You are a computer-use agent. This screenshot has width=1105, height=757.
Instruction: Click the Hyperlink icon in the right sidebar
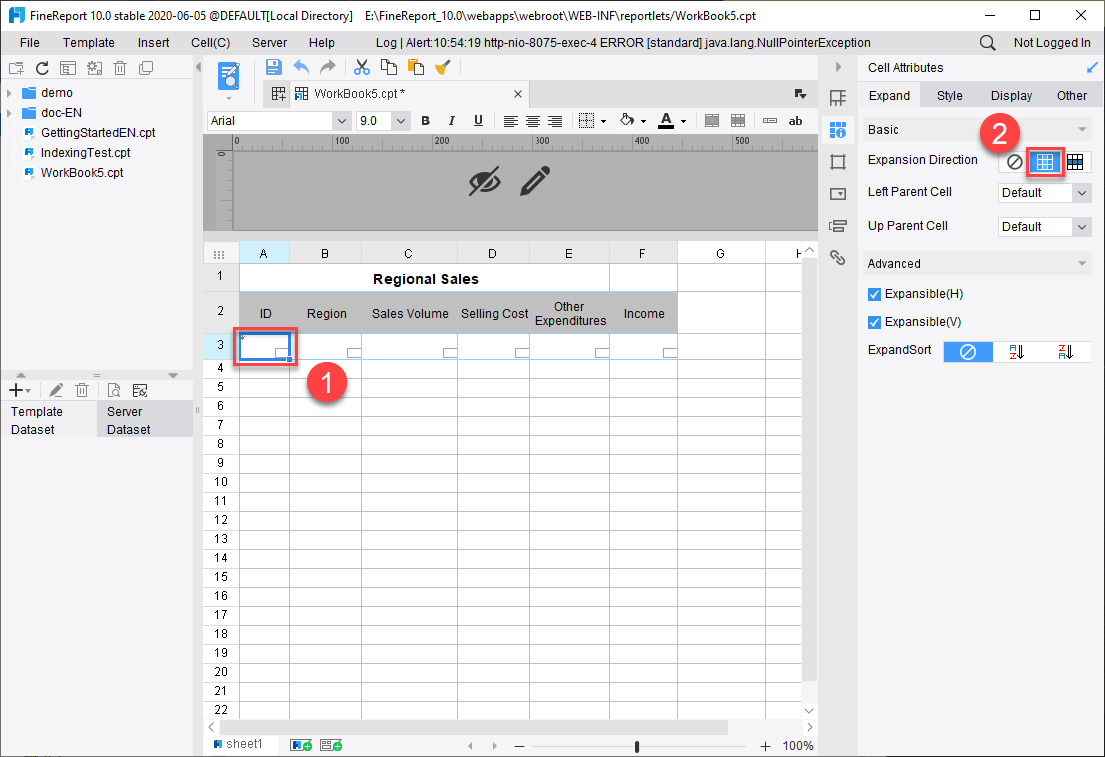point(838,258)
